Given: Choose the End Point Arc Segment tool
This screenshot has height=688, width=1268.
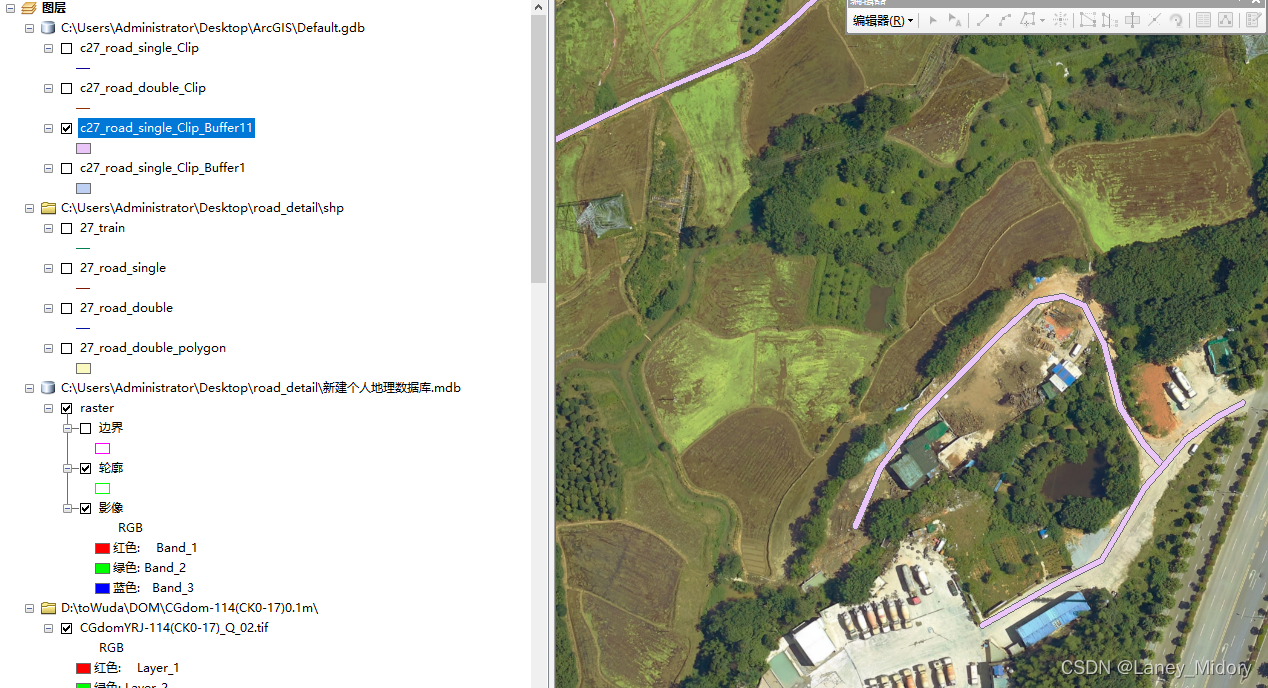Looking at the screenshot, I should [1005, 20].
